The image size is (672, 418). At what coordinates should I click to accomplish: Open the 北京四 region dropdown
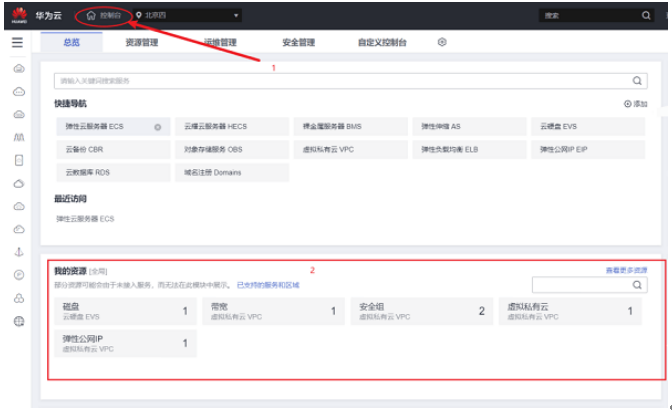coord(187,15)
